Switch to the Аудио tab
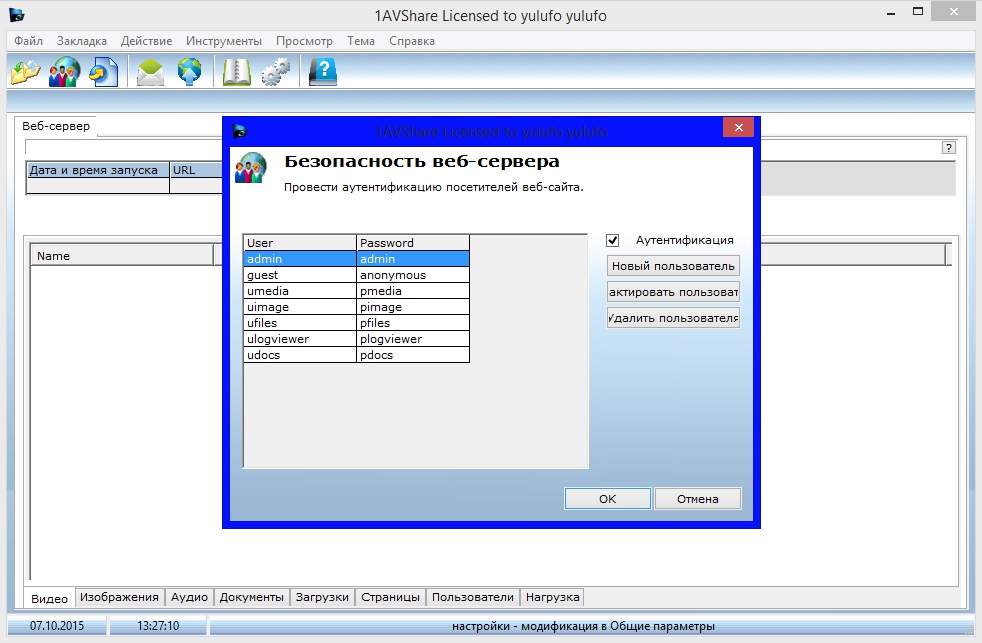 [189, 597]
